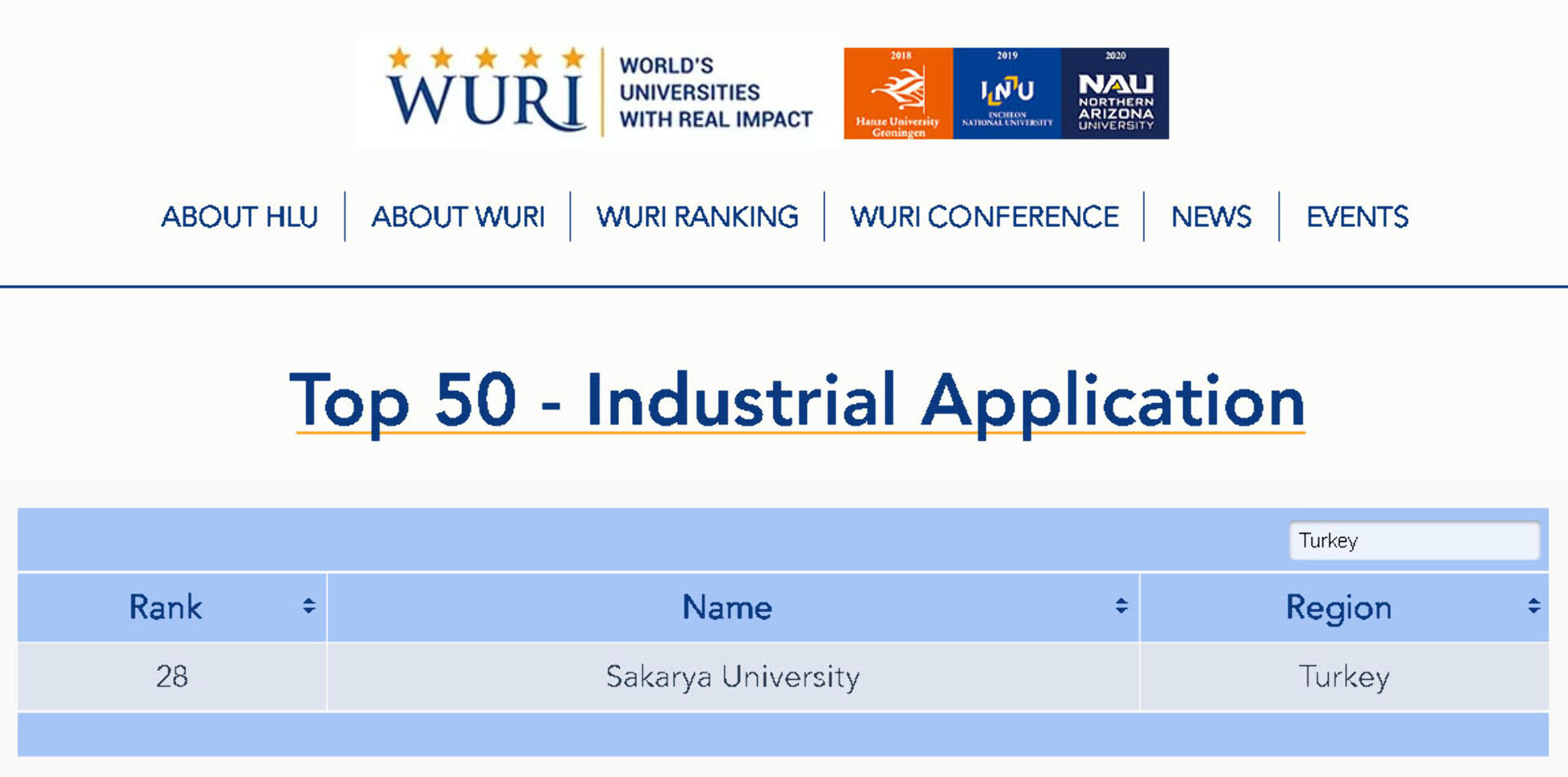
Task: Select the Sakarya University cell
Action: point(733,677)
